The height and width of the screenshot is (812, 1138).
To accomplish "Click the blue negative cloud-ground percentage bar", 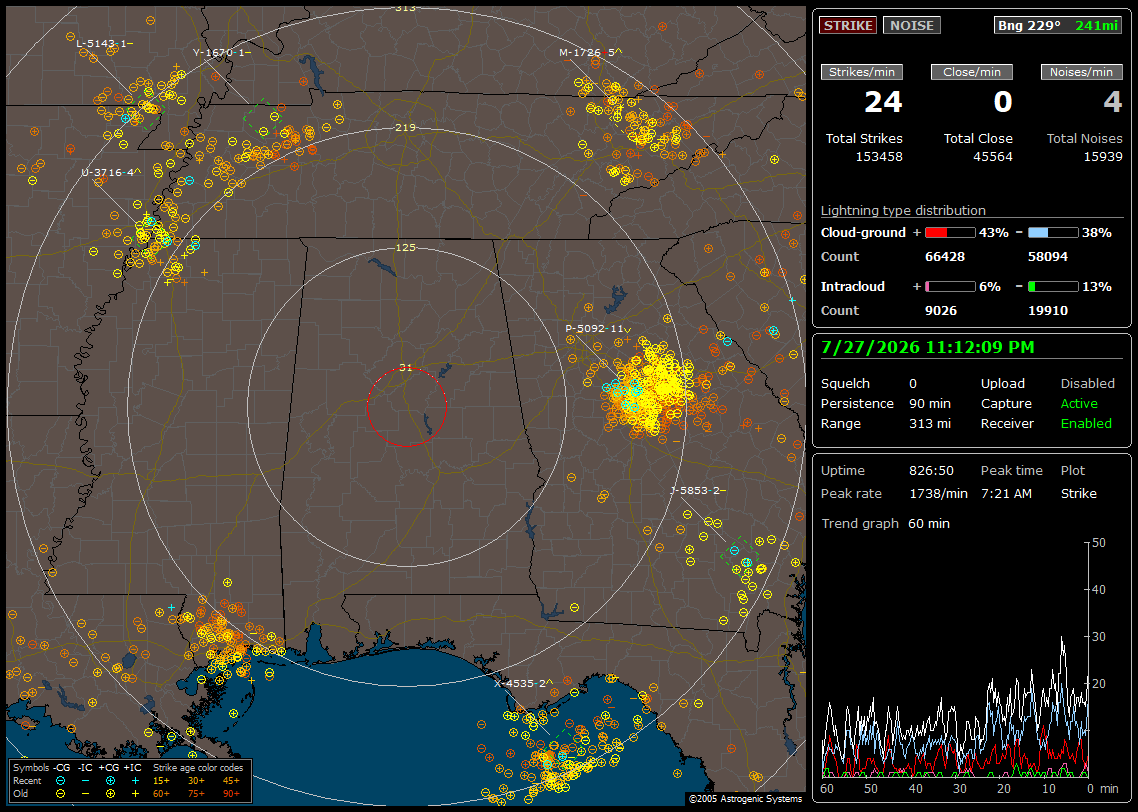I will (1053, 233).
